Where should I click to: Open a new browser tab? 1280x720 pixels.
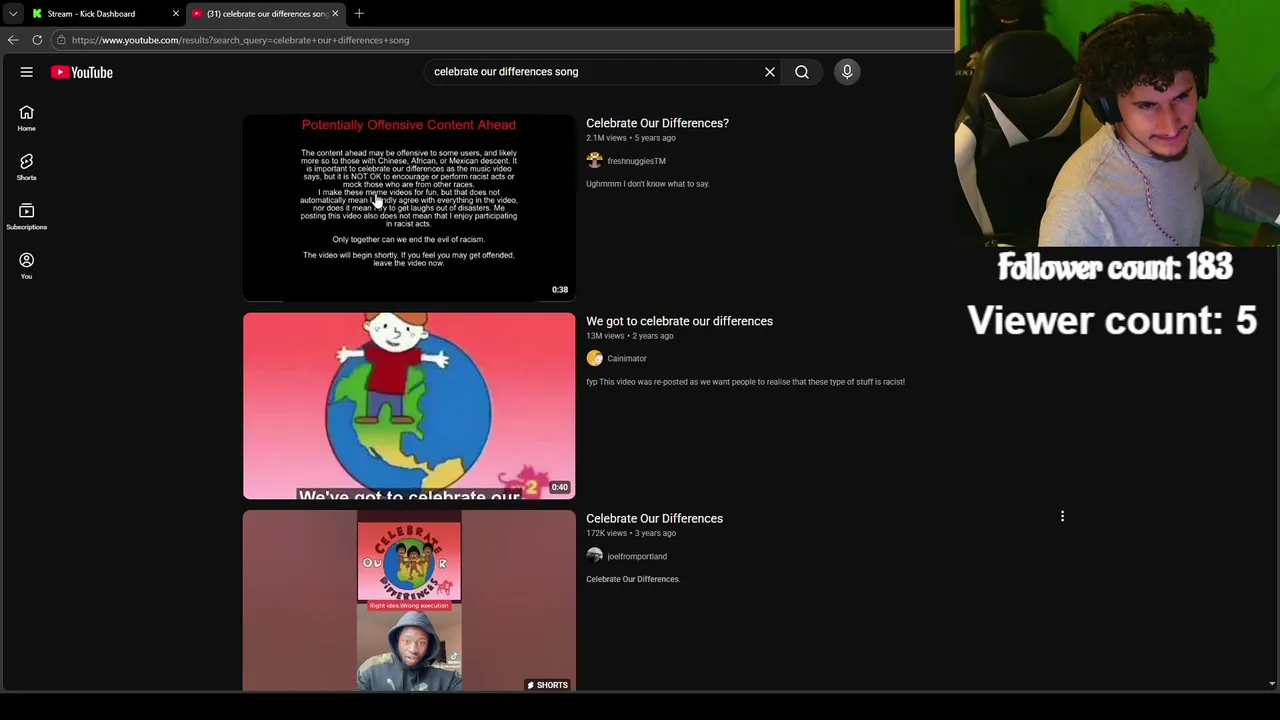359,14
